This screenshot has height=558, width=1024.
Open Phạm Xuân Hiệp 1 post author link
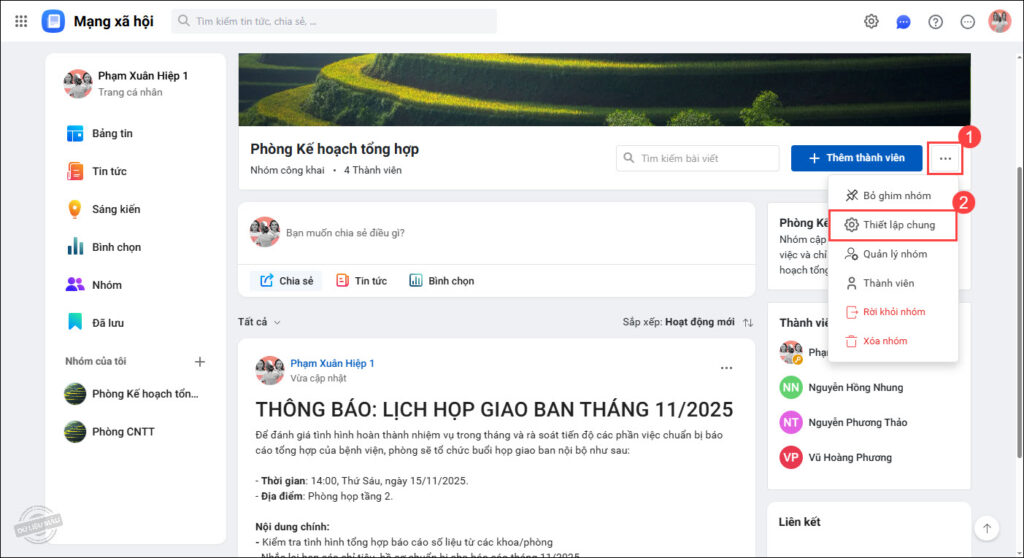(x=332, y=363)
